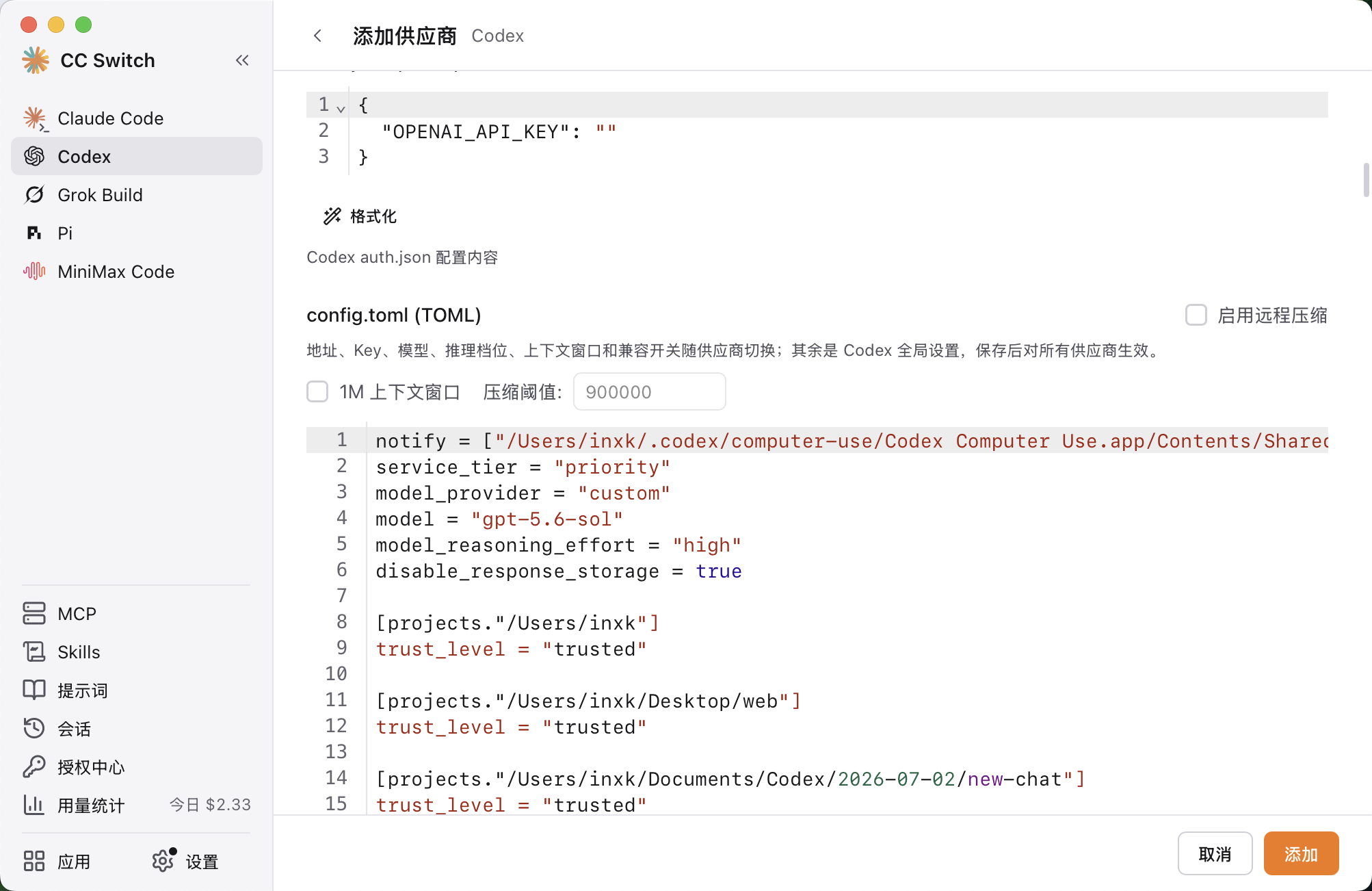Image resolution: width=1372 pixels, height=891 pixels.
Task: Click the orange 添加 button
Action: point(1301,853)
